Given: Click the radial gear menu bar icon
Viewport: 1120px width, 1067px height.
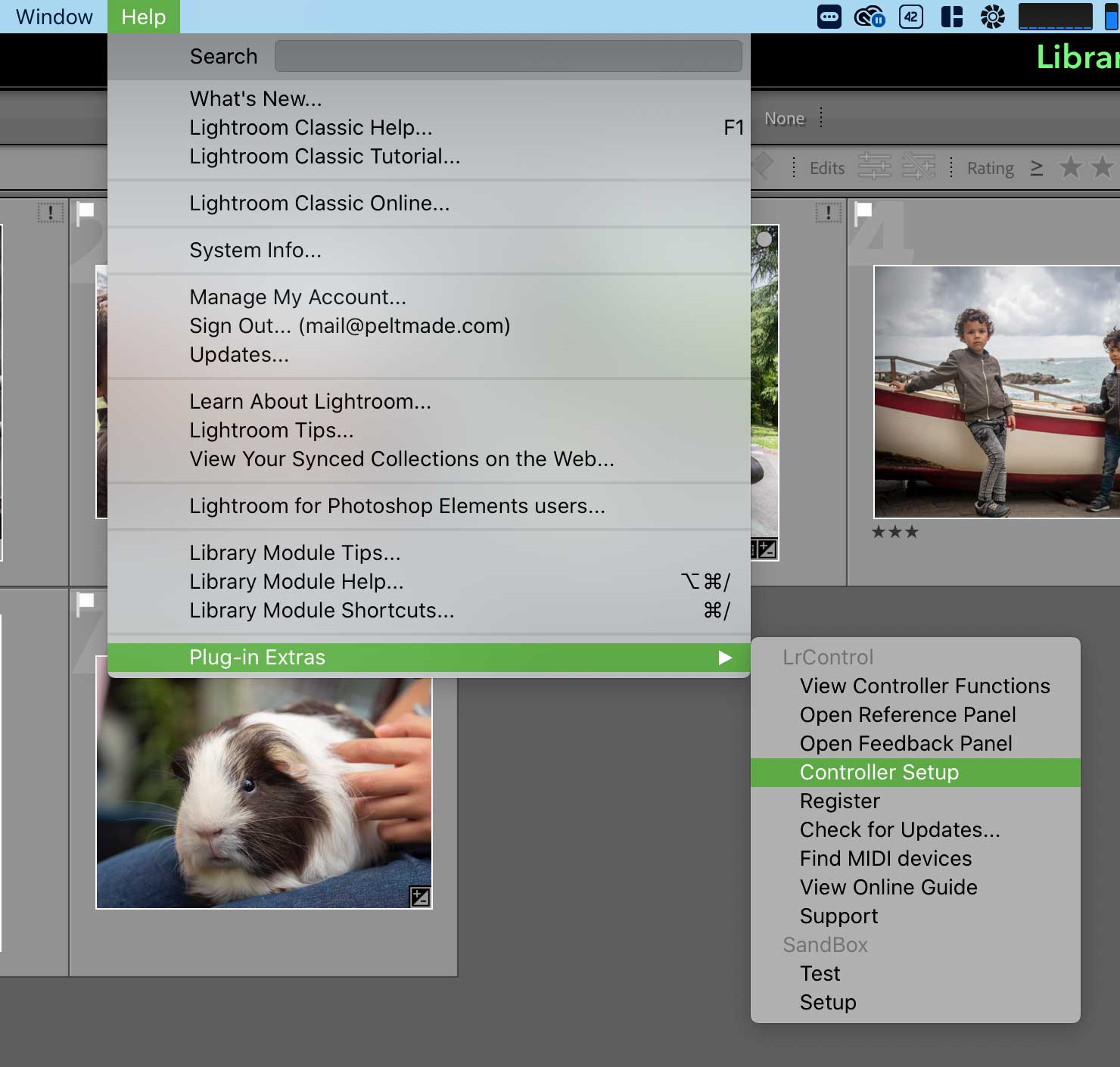Looking at the screenshot, I should (993, 17).
